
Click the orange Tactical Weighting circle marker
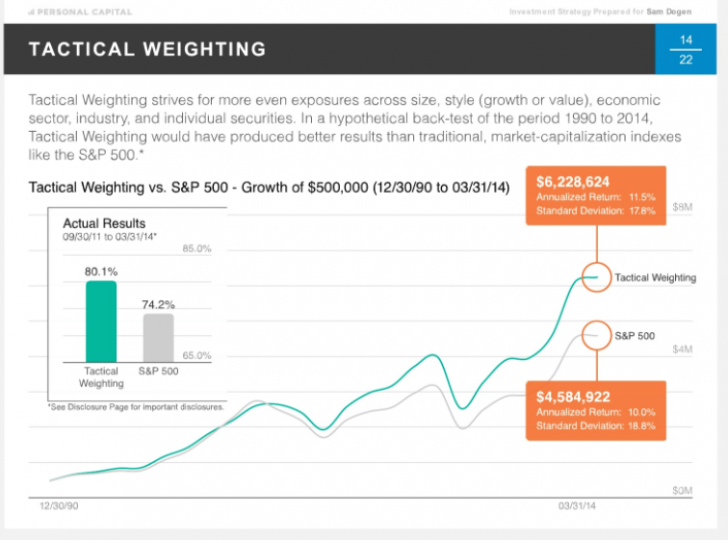(597, 277)
